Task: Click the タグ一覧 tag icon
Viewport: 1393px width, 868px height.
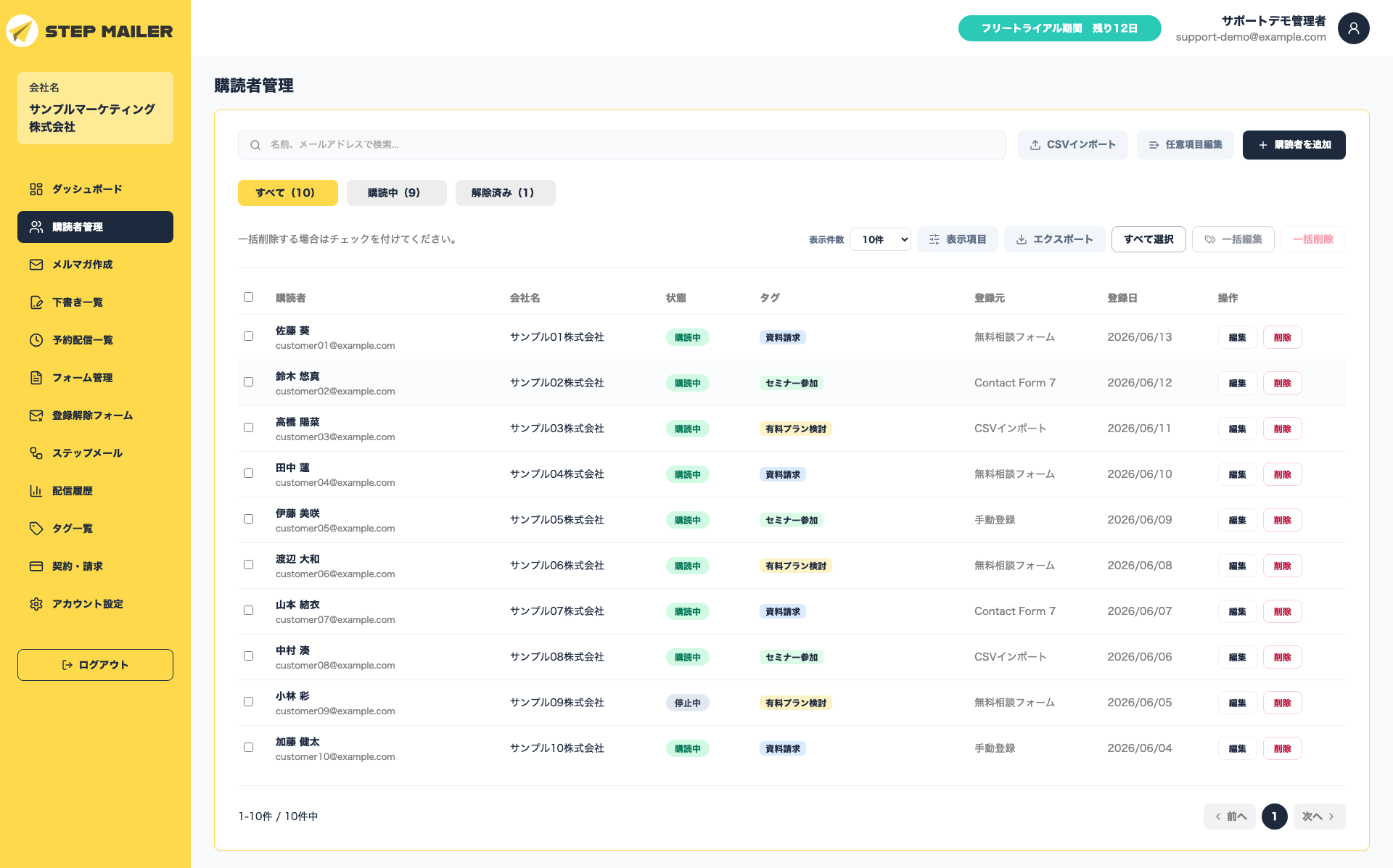Action: coord(36,529)
